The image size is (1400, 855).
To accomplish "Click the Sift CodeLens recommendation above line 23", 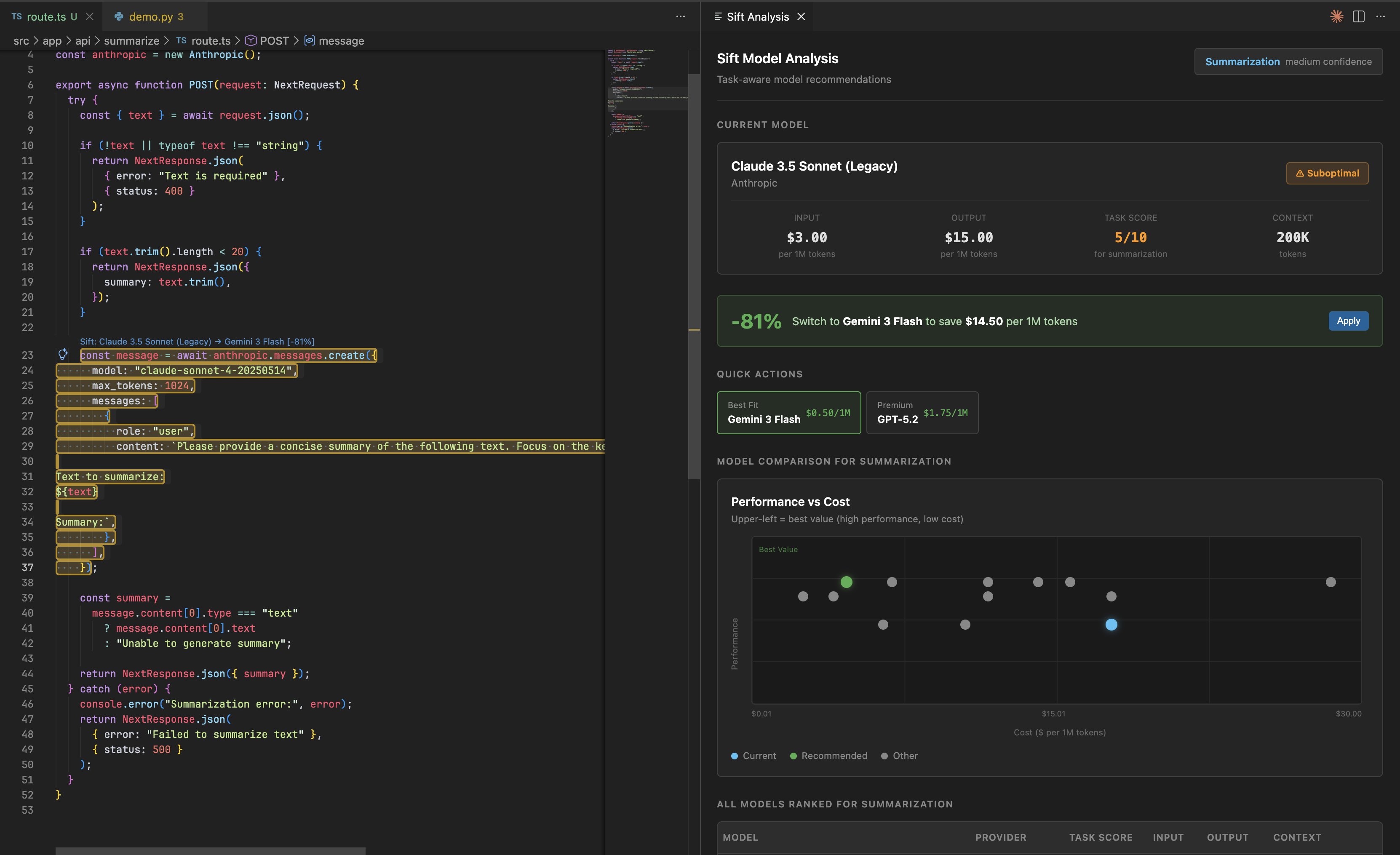I will pos(197,342).
